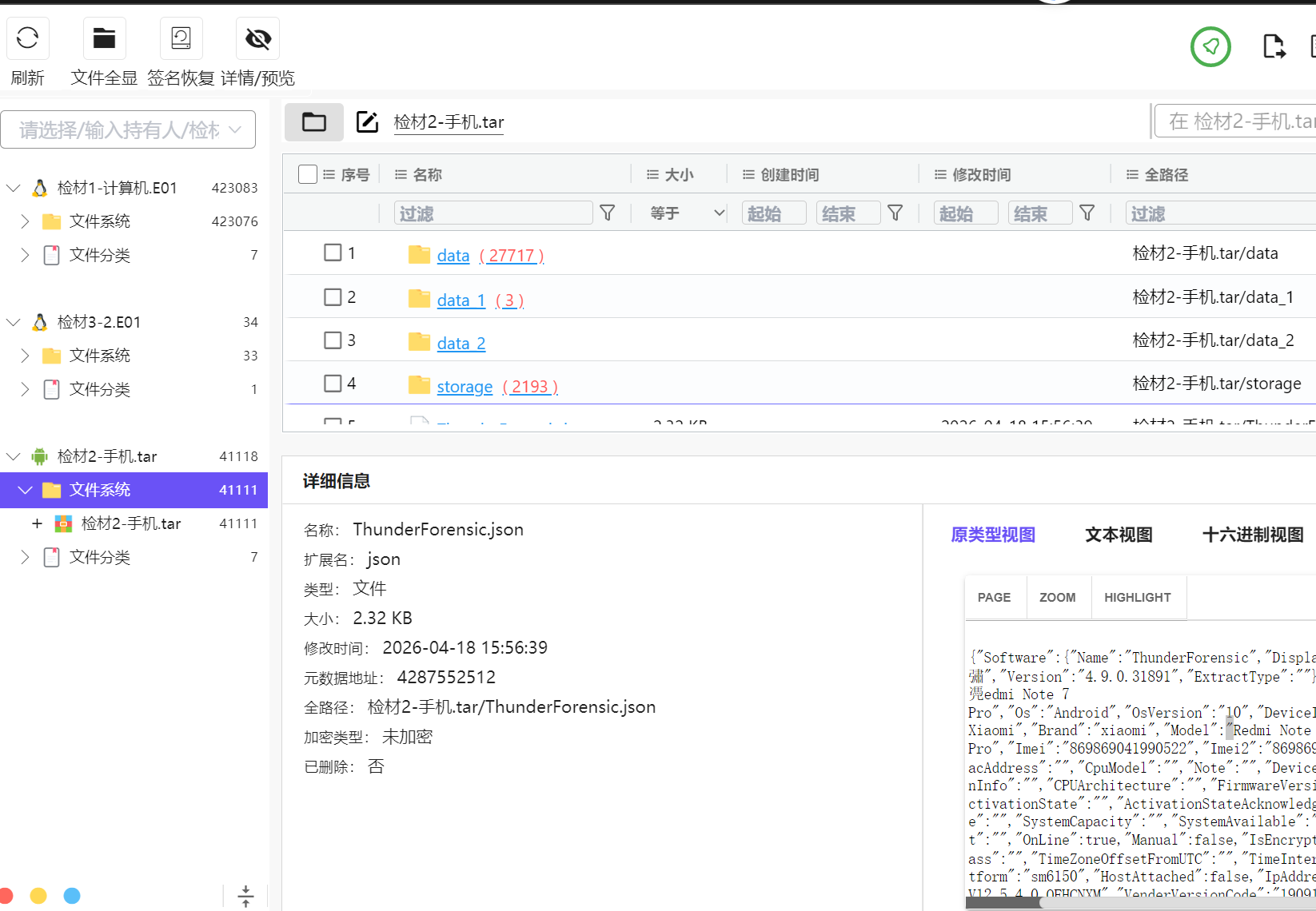Screen dimensions: 1316x911
Task: Click the 名称 column menu icon
Action: tap(401, 174)
